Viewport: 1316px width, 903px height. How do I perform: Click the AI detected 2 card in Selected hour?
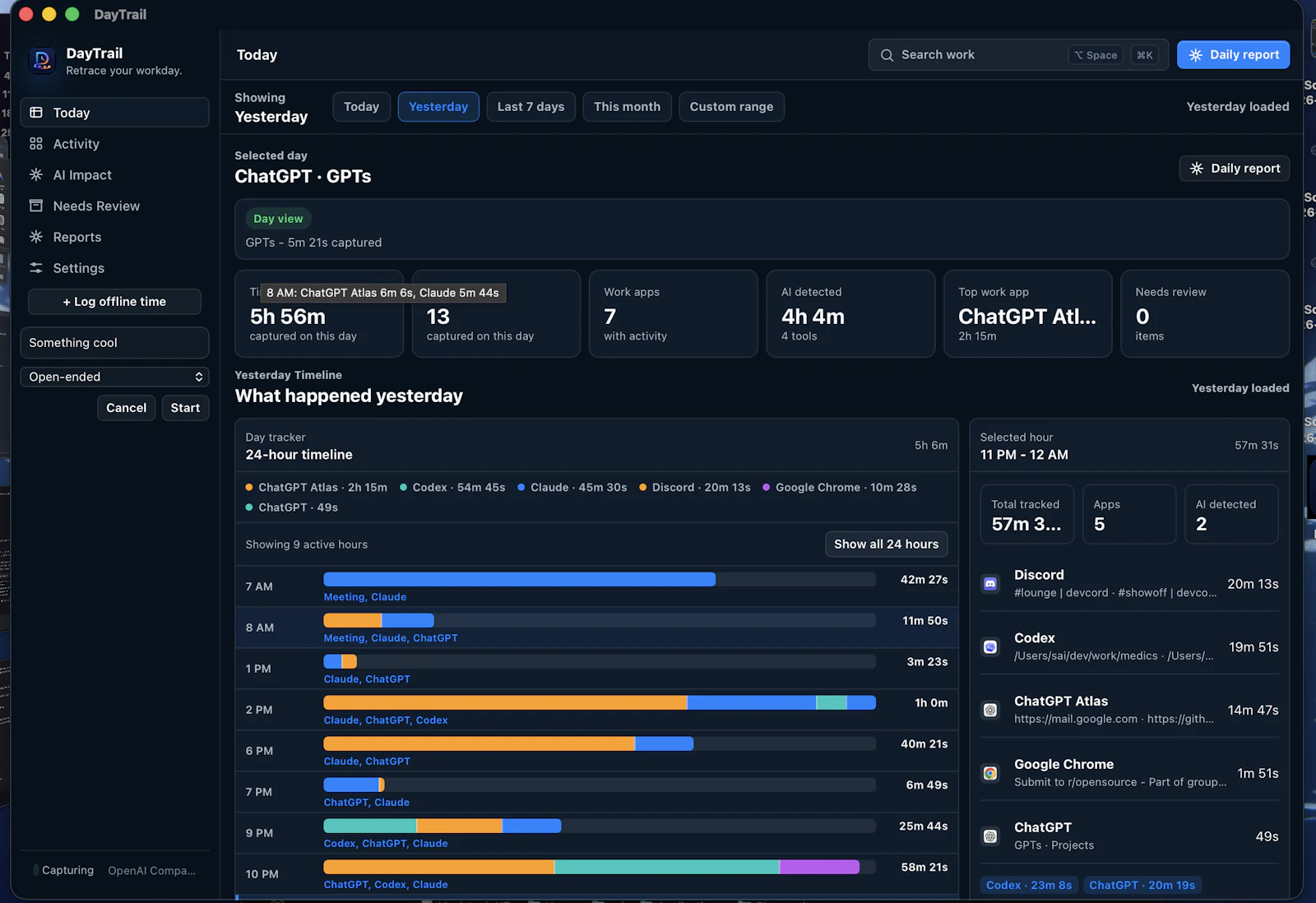tap(1231, 514)
